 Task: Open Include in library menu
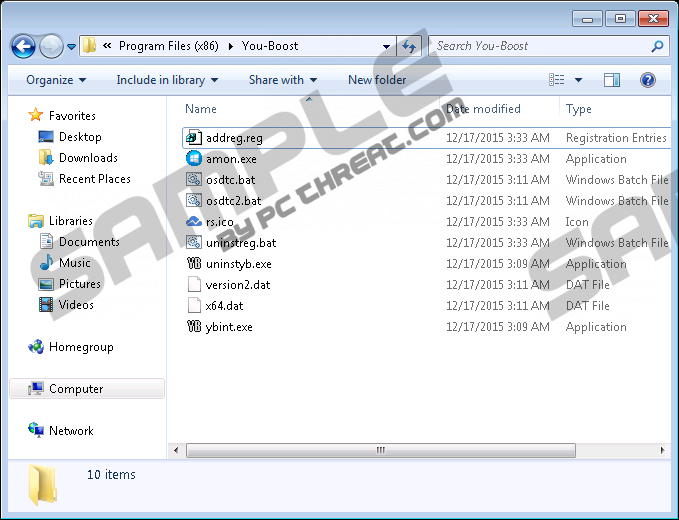(167, 80)
